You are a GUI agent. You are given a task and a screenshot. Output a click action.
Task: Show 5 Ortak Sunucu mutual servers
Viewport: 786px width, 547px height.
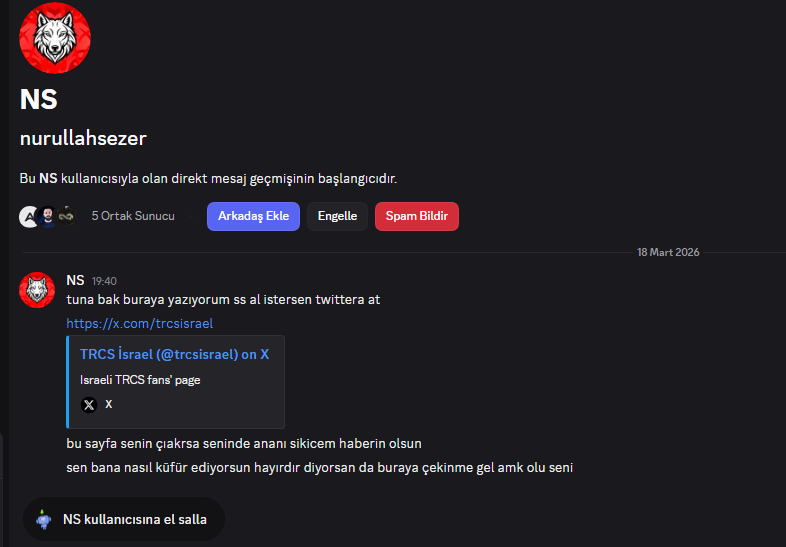[x=133, y=216]
